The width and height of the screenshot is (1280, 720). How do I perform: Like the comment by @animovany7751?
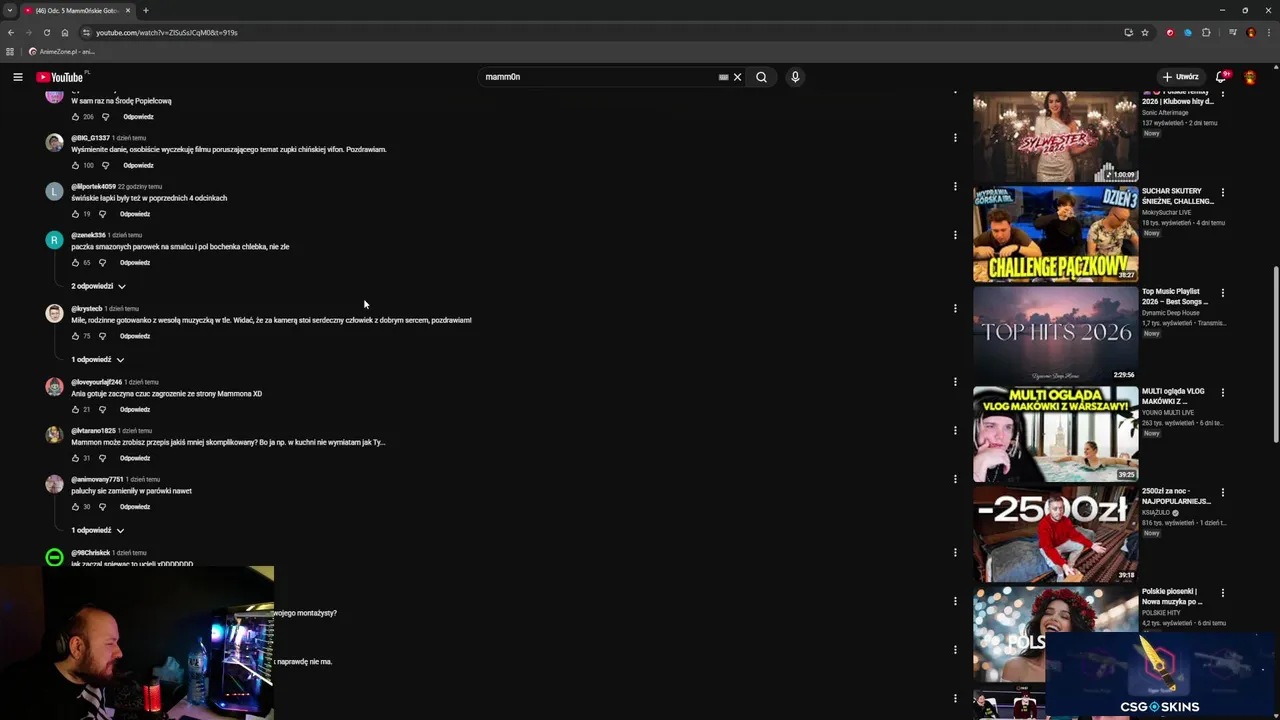pyautogui.click(x=75, y=507)
